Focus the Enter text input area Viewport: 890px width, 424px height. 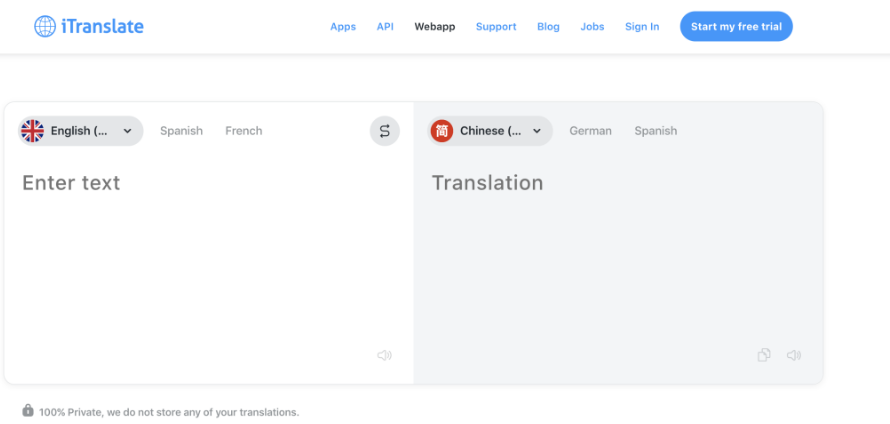(209, 250)
